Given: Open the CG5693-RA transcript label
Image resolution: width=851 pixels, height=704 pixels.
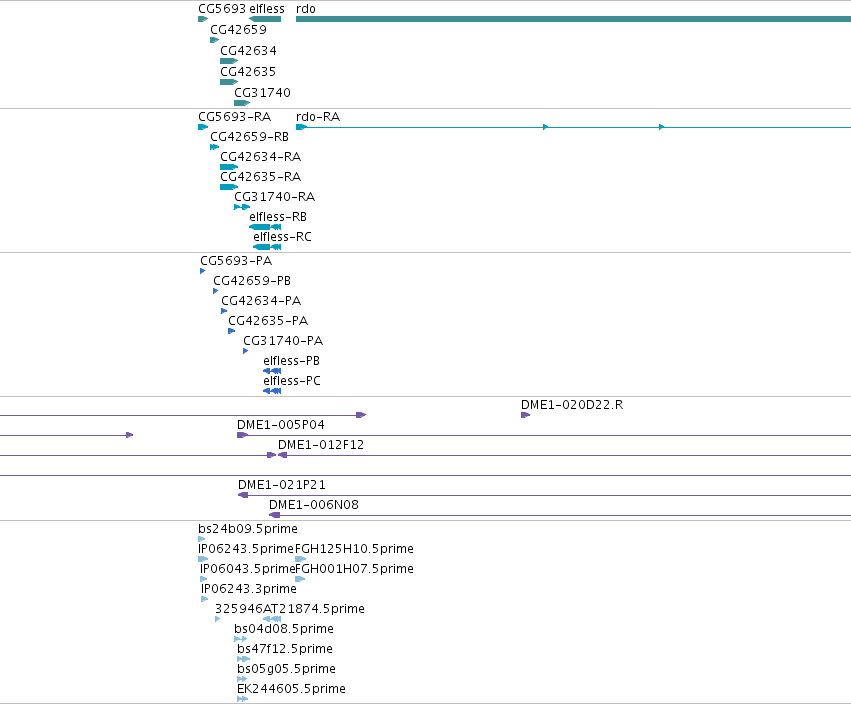Looking at the screenshot, I should 235,117.
